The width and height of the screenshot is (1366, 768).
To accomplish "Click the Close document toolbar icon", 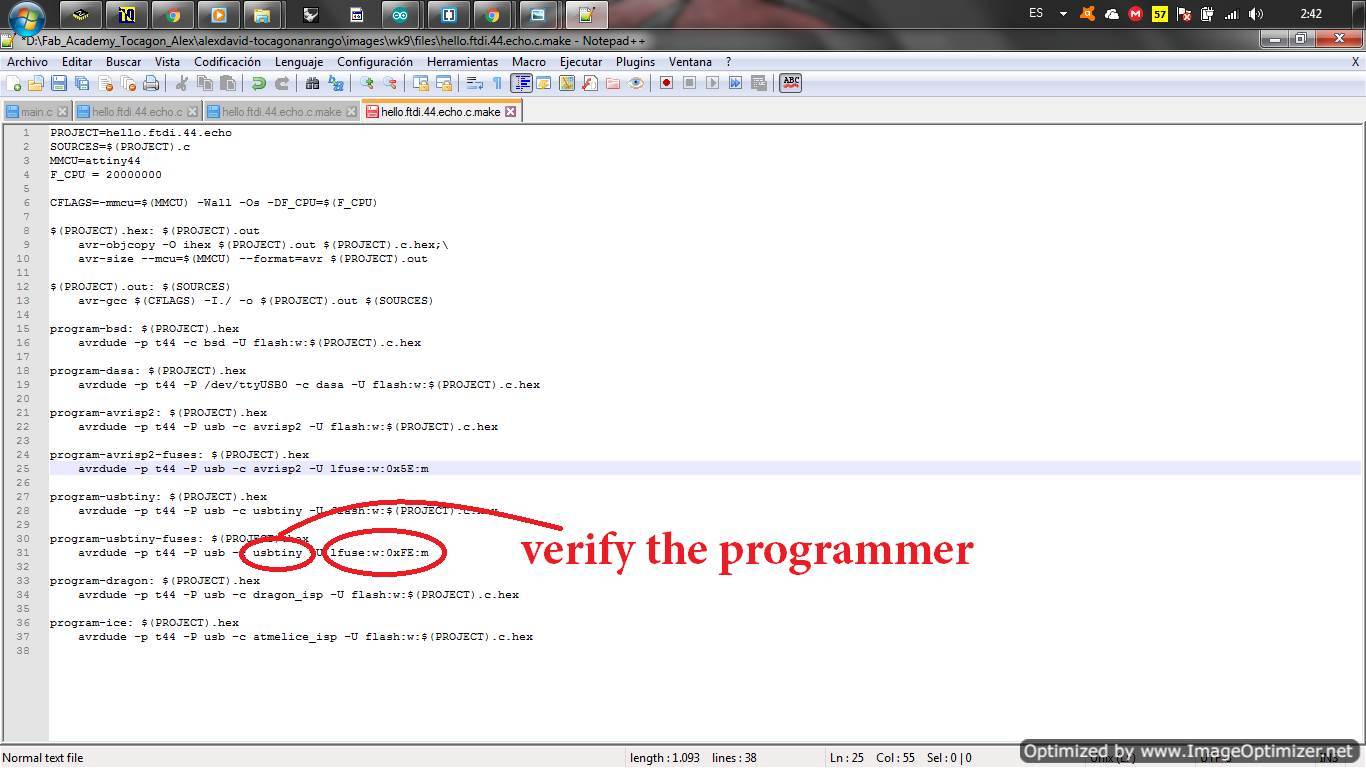I will pyautogui.click(x=105, y=83).
